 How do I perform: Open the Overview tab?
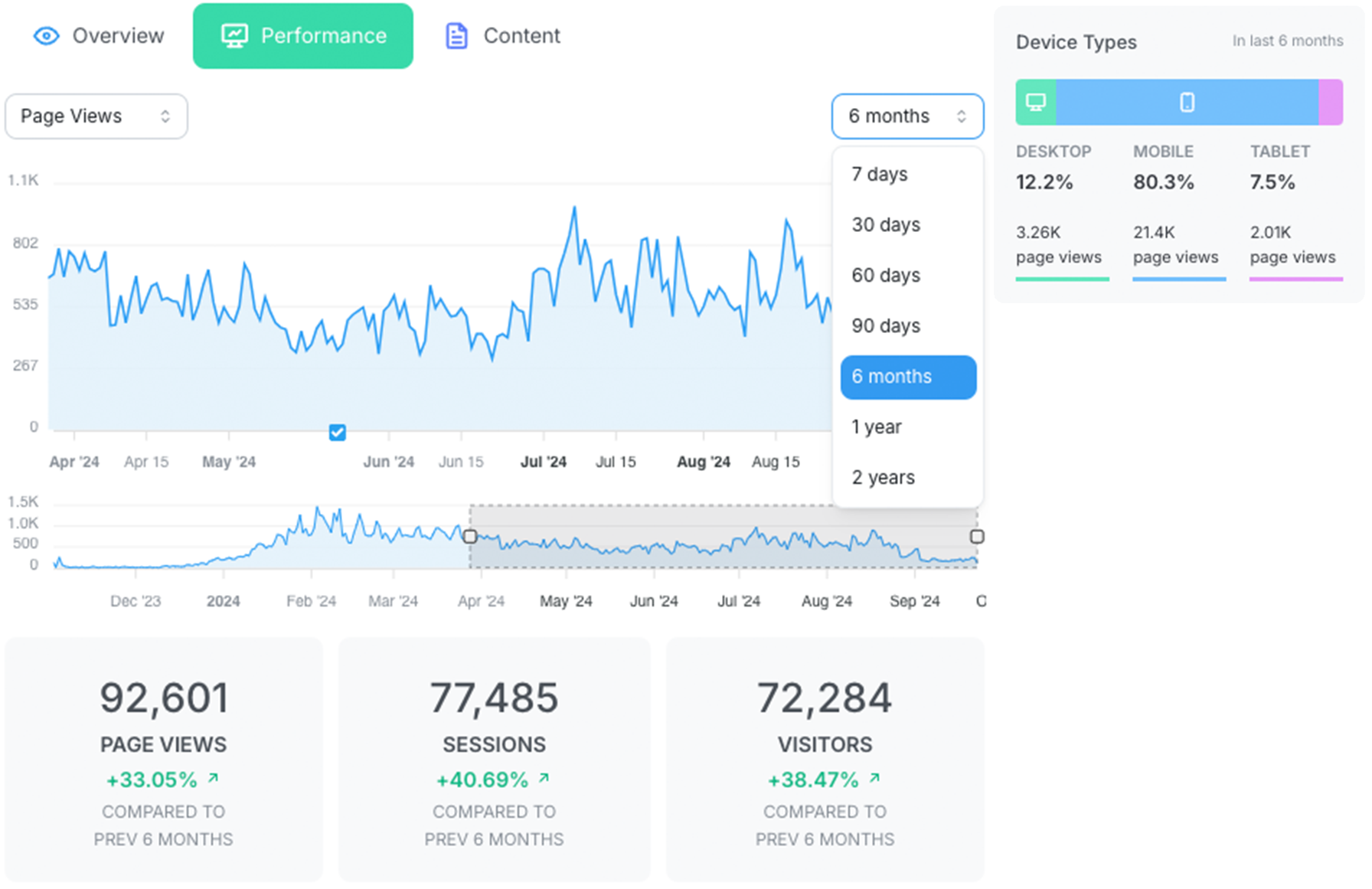point(98,36)
